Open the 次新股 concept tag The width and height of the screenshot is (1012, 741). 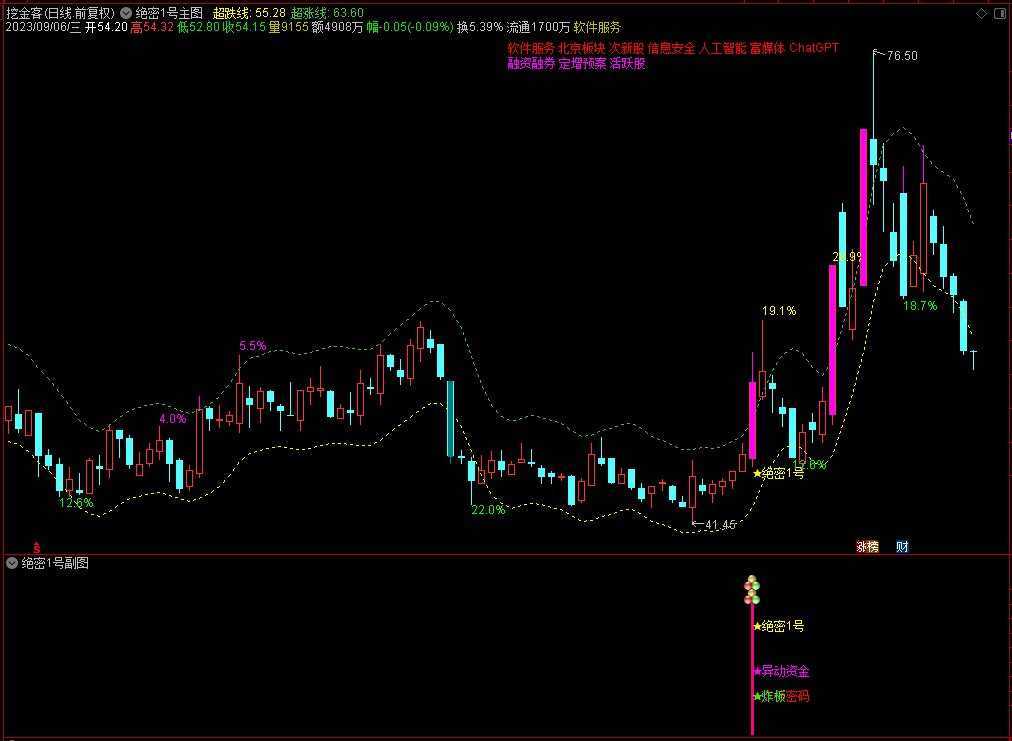626,48
